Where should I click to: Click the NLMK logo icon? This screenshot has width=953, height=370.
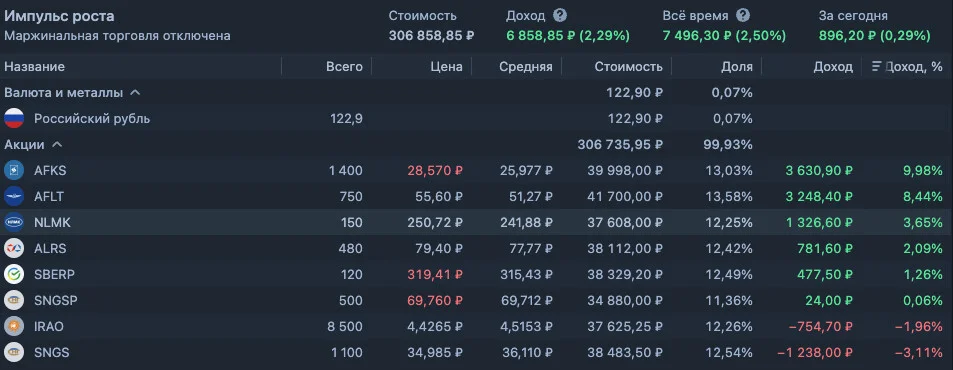point(14,223)
